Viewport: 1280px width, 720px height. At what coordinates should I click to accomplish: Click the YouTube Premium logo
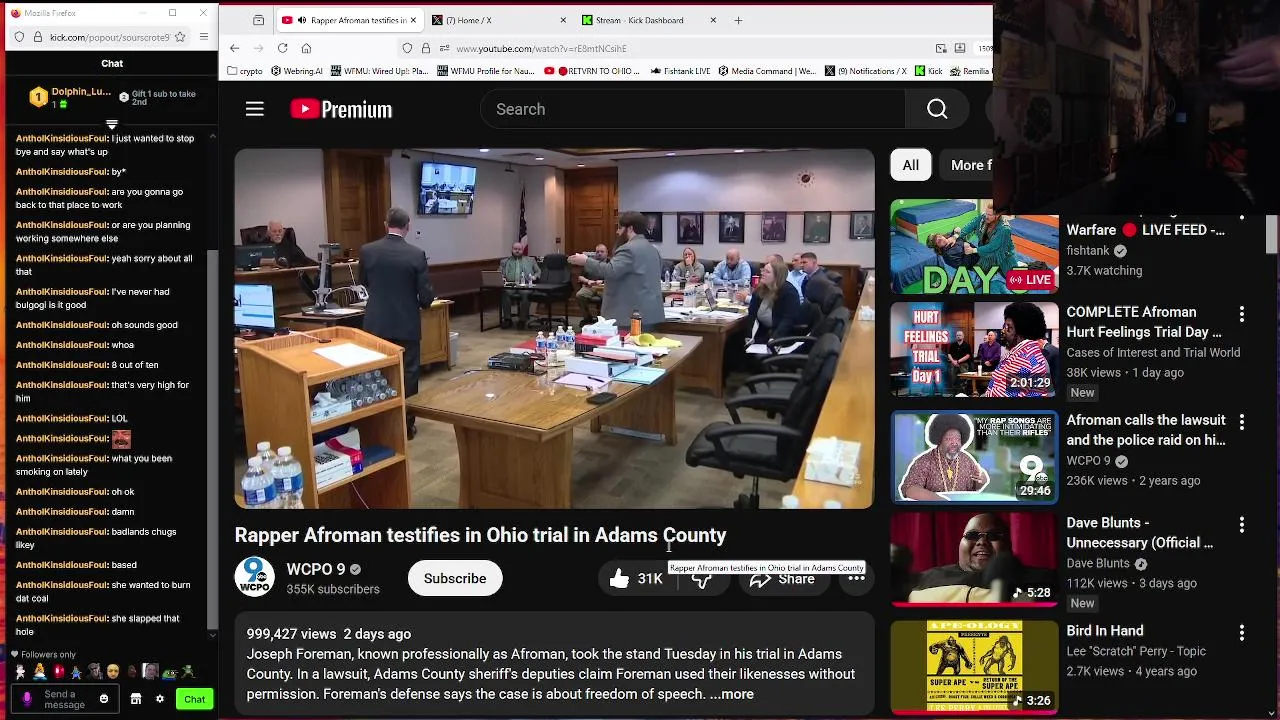point(341,109)
